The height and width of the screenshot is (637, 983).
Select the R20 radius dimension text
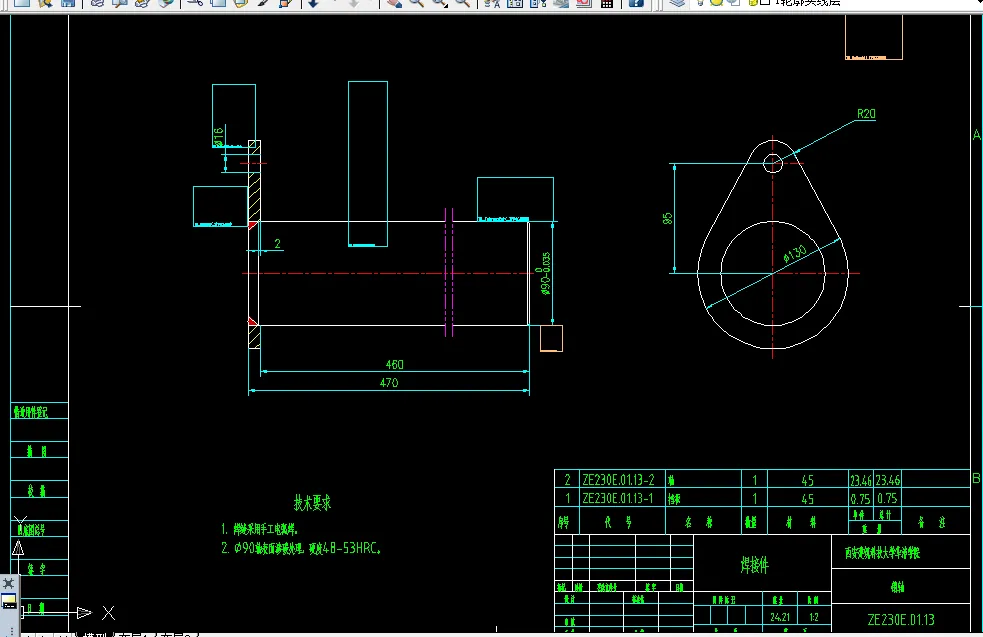pos(866,113)
